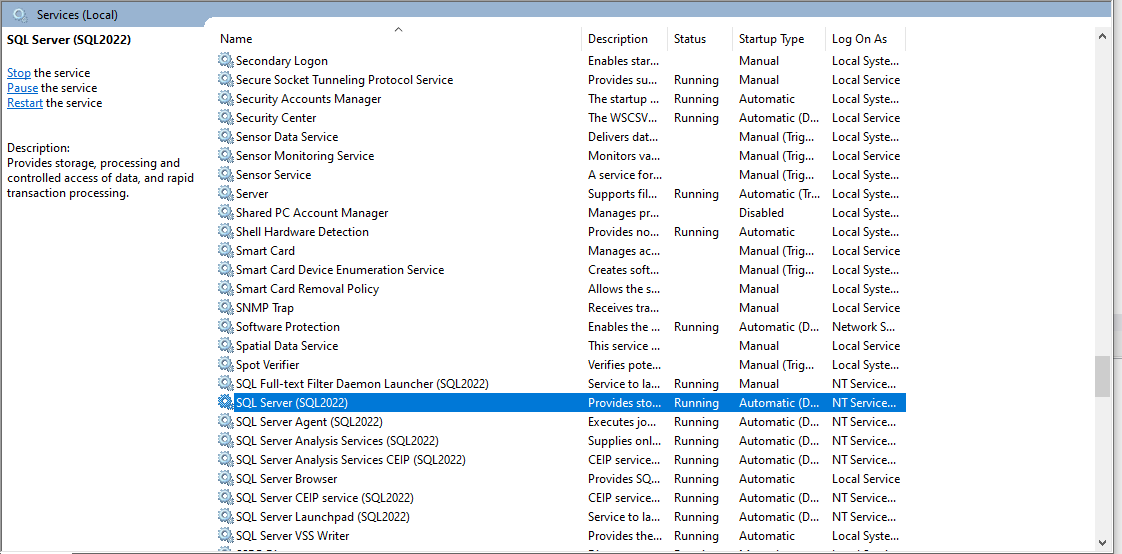
Task: Select the Security Accounts Manager name
Action: [x=308, y=99]
